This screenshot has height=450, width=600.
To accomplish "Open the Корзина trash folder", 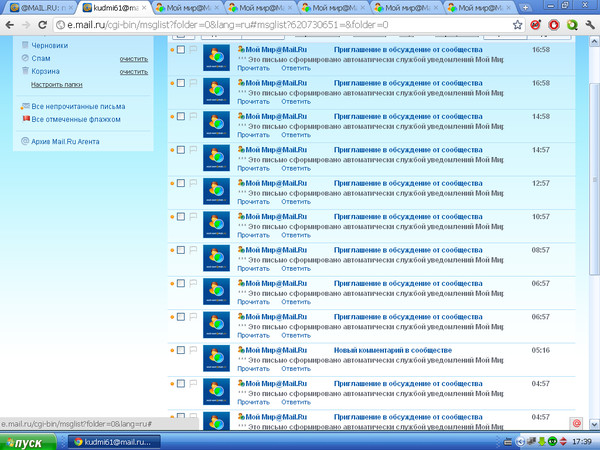I will (45, 71).
